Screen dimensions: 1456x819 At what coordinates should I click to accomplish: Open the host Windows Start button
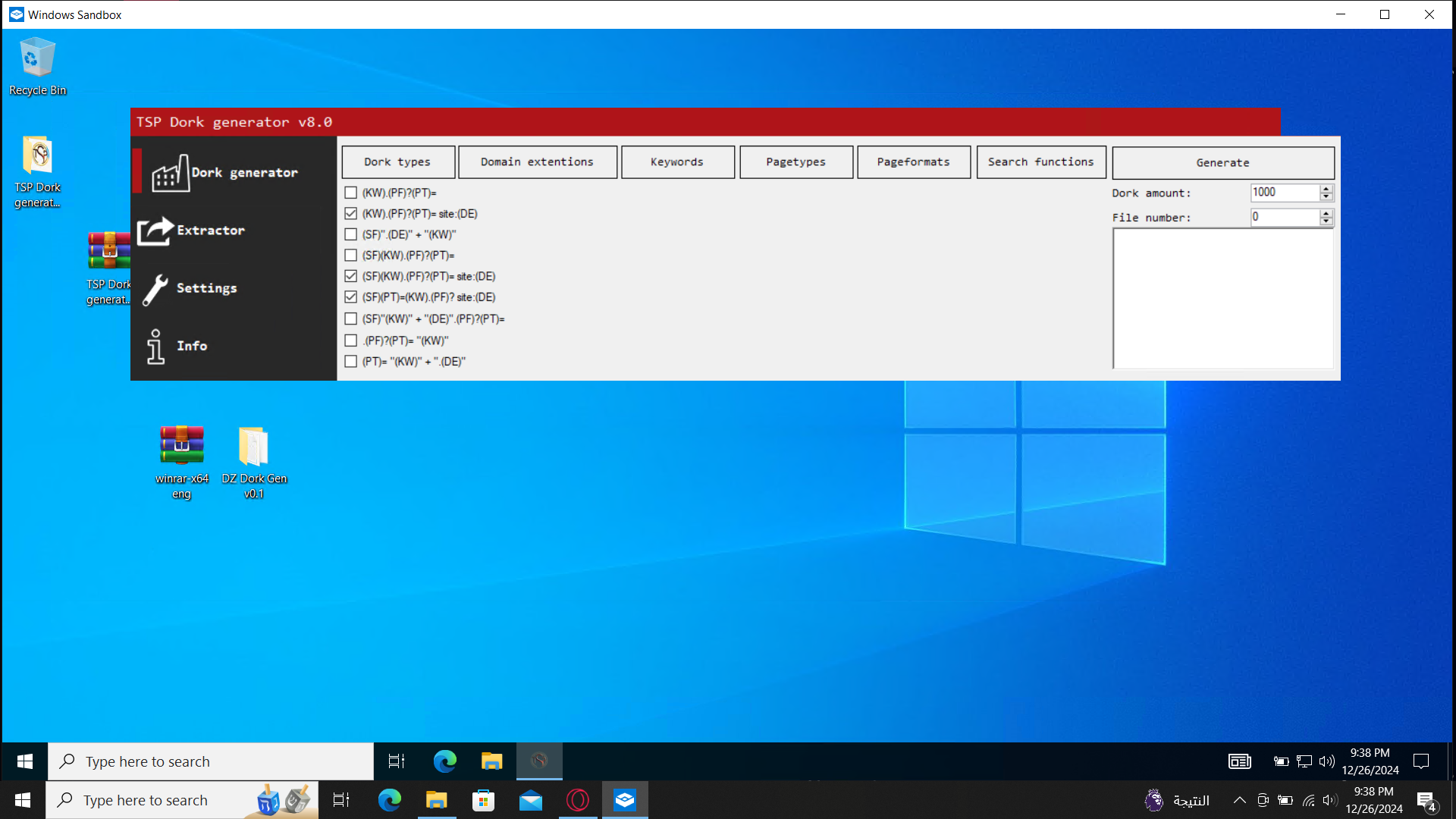coord(23,800)
